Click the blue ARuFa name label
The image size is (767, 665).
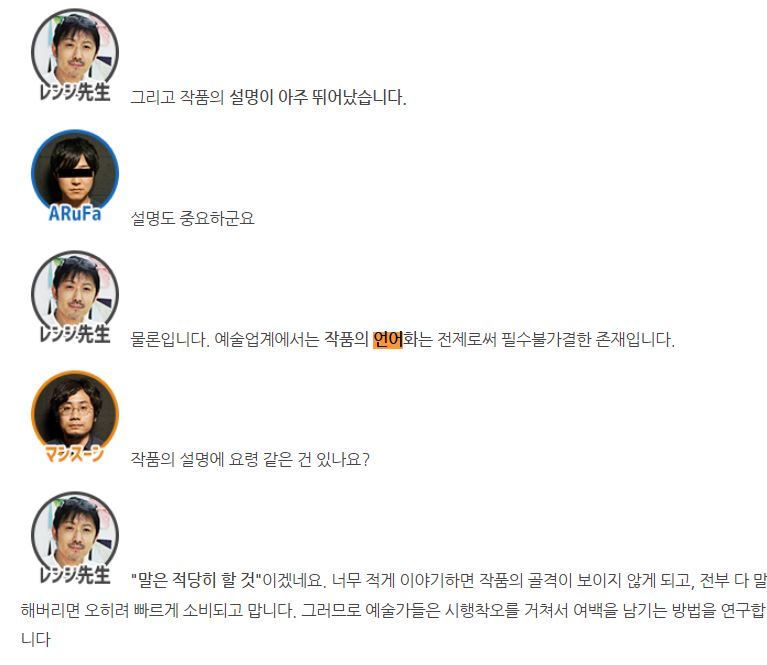tap(75, 213)
